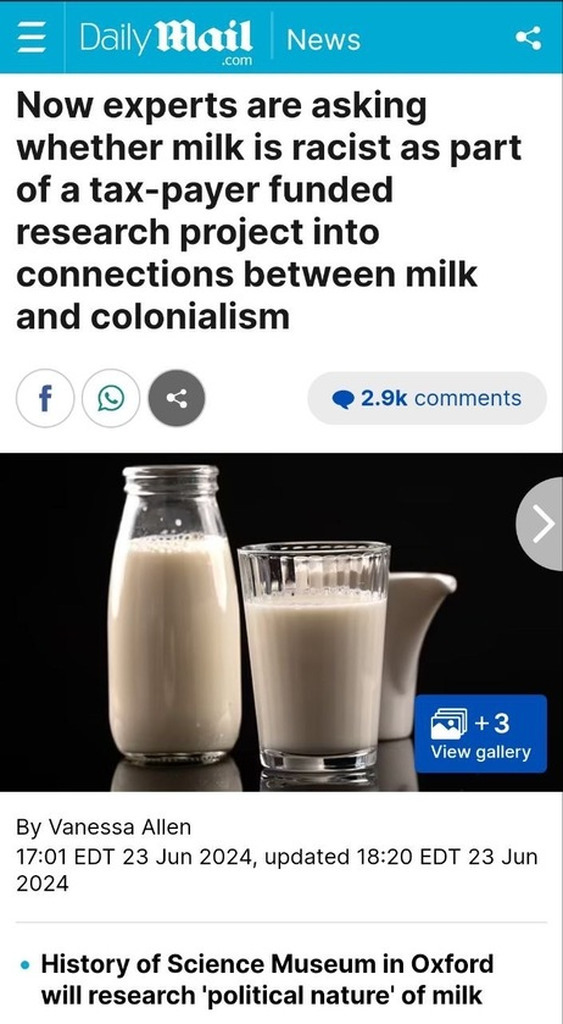Share article on Facebook
The image size is (563, 1024).
(45, 398)
